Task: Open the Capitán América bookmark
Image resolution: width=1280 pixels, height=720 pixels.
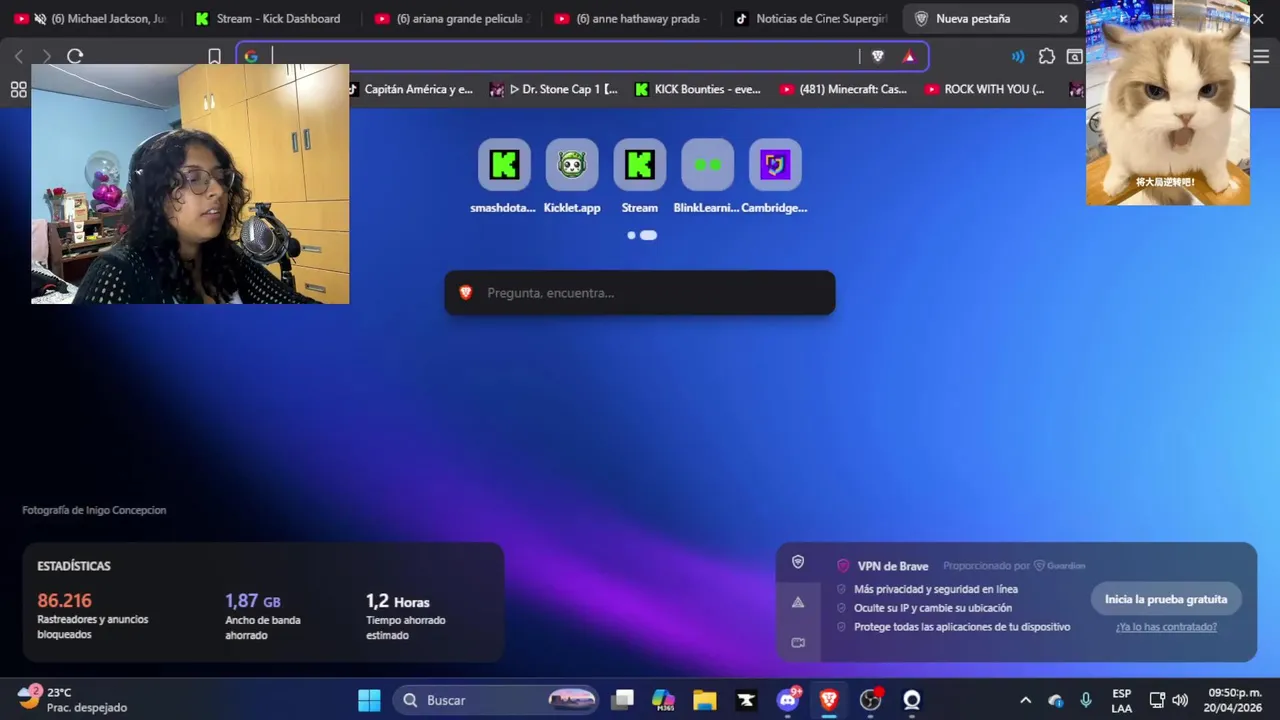Action: (x=410, y=89)
